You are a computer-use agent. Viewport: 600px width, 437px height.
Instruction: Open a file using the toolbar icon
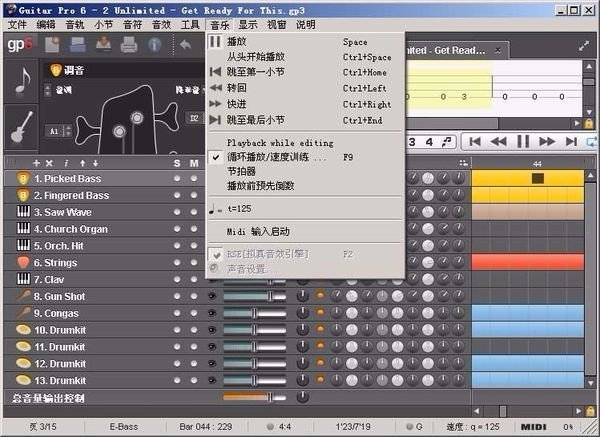78,44
